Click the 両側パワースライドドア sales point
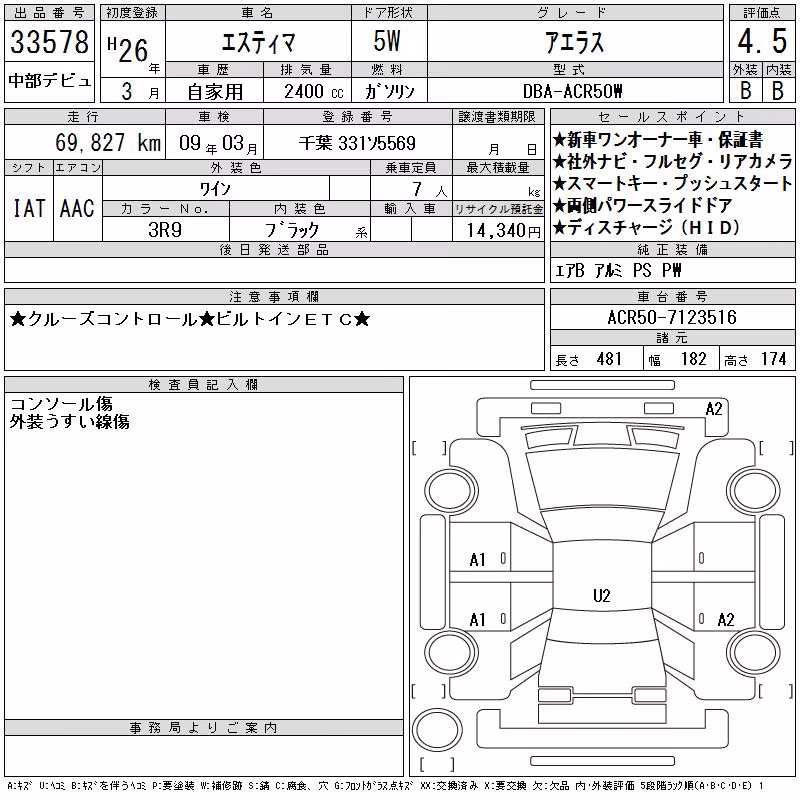Screen dimensions: 800x800 643,206
